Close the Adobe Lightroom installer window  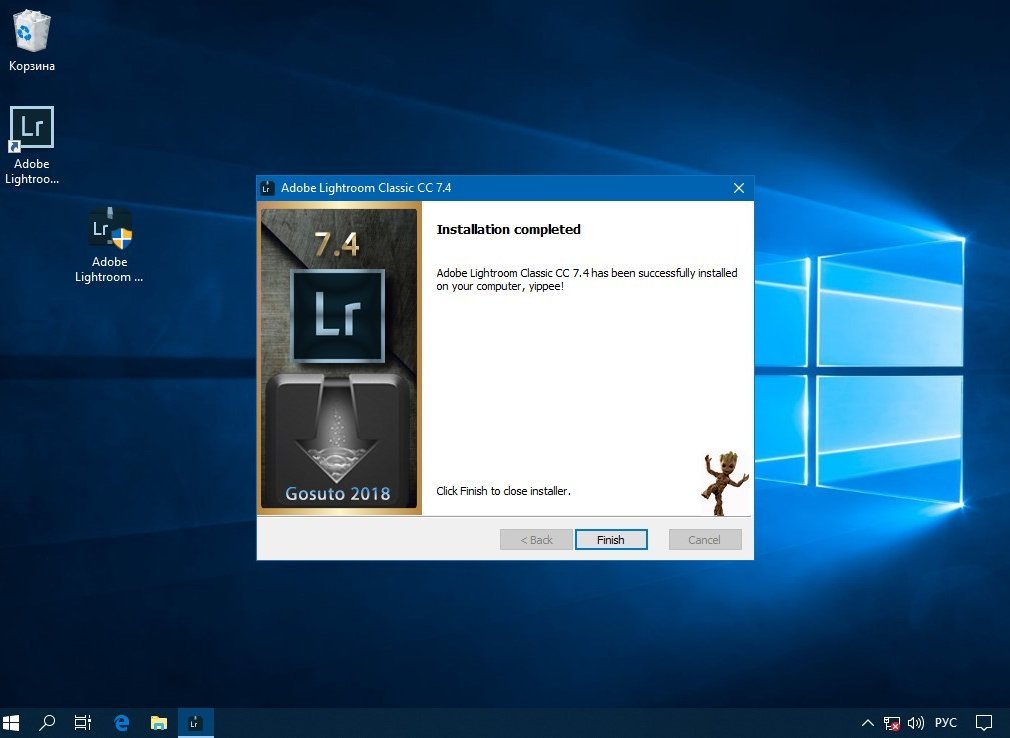tap(739, 188)
